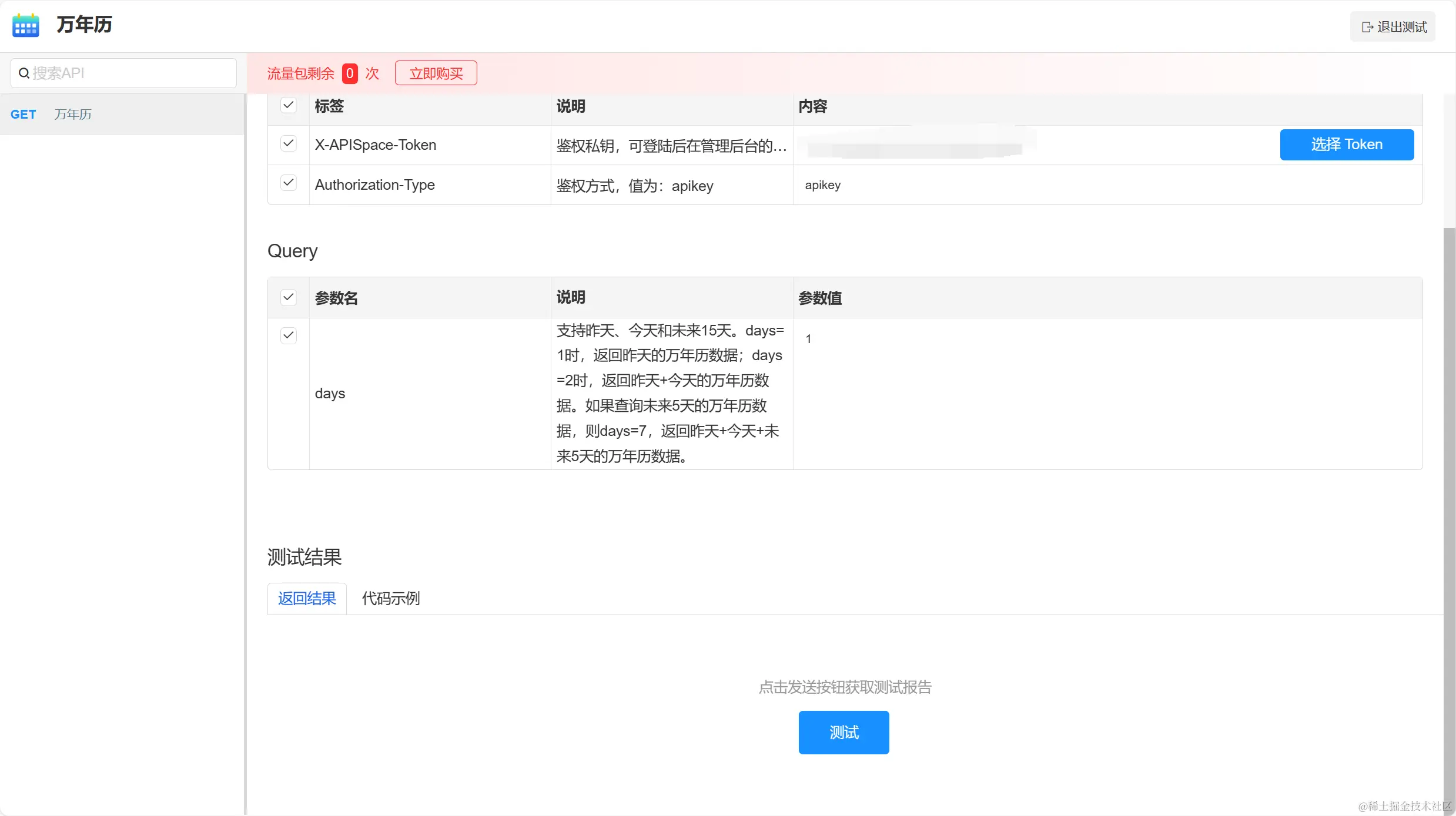Open the 代码示例 tab
Image resolution: width=1456 pixels, height=816 pixels.
[391, 599]
